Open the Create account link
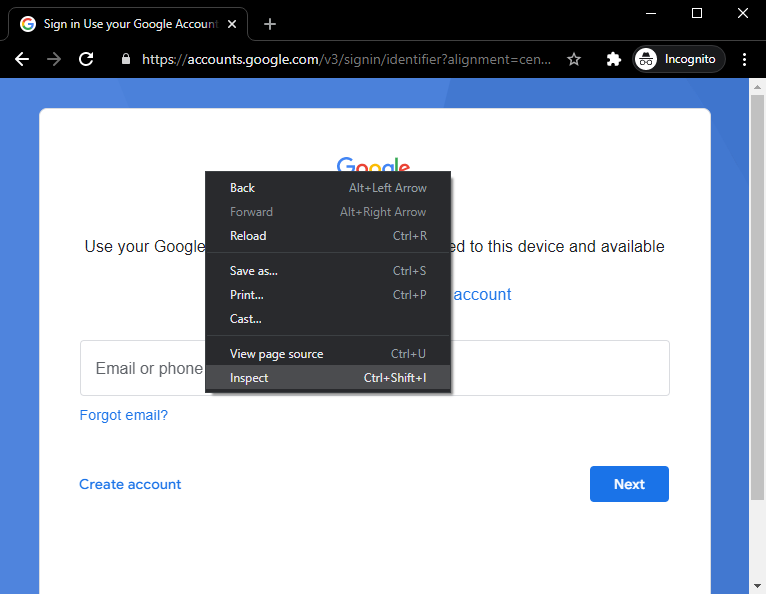This screenshot has width=766, height=594. click(x=130, y=484)
